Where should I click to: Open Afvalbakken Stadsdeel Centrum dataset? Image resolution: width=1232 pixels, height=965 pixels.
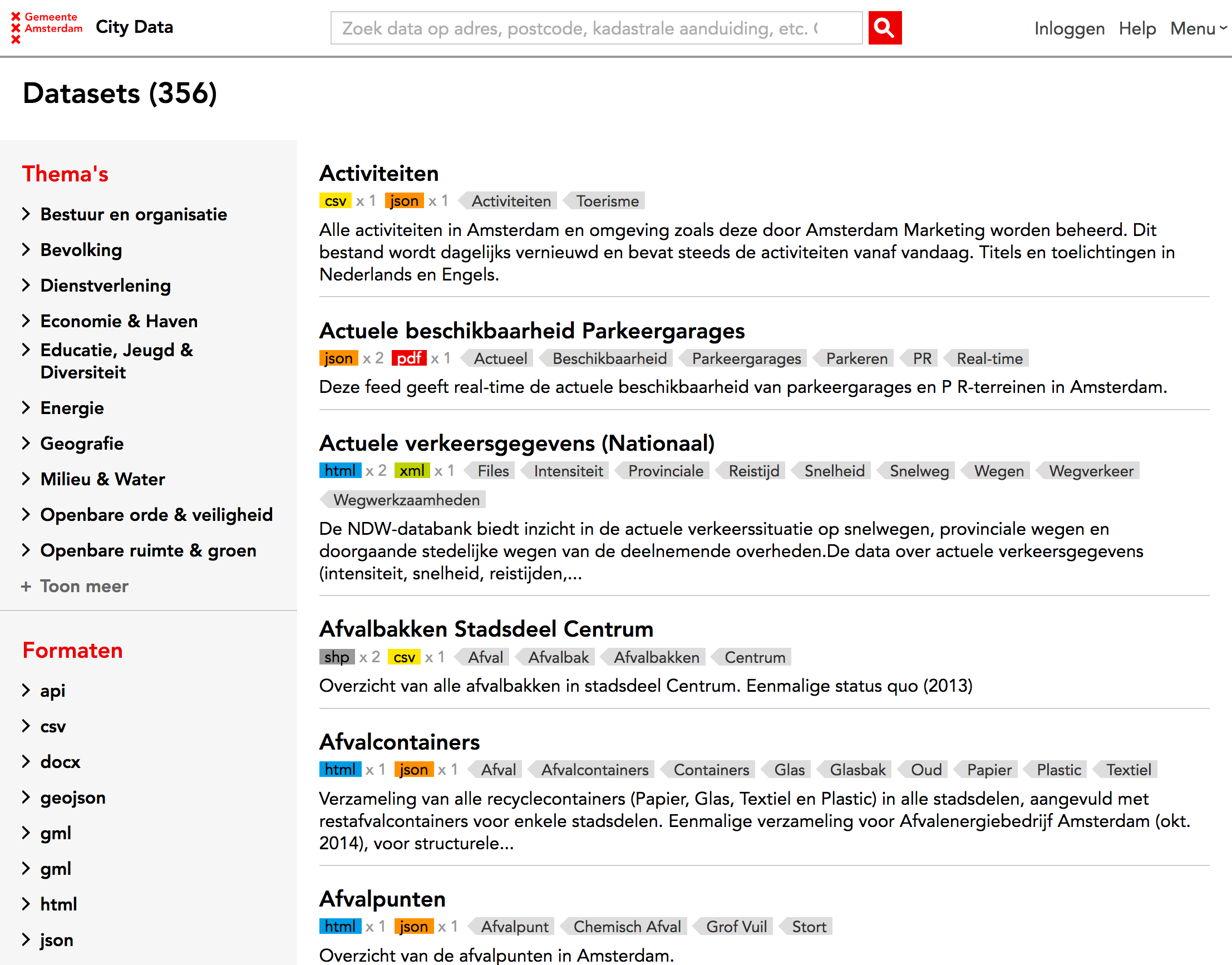tap(486, 629)
